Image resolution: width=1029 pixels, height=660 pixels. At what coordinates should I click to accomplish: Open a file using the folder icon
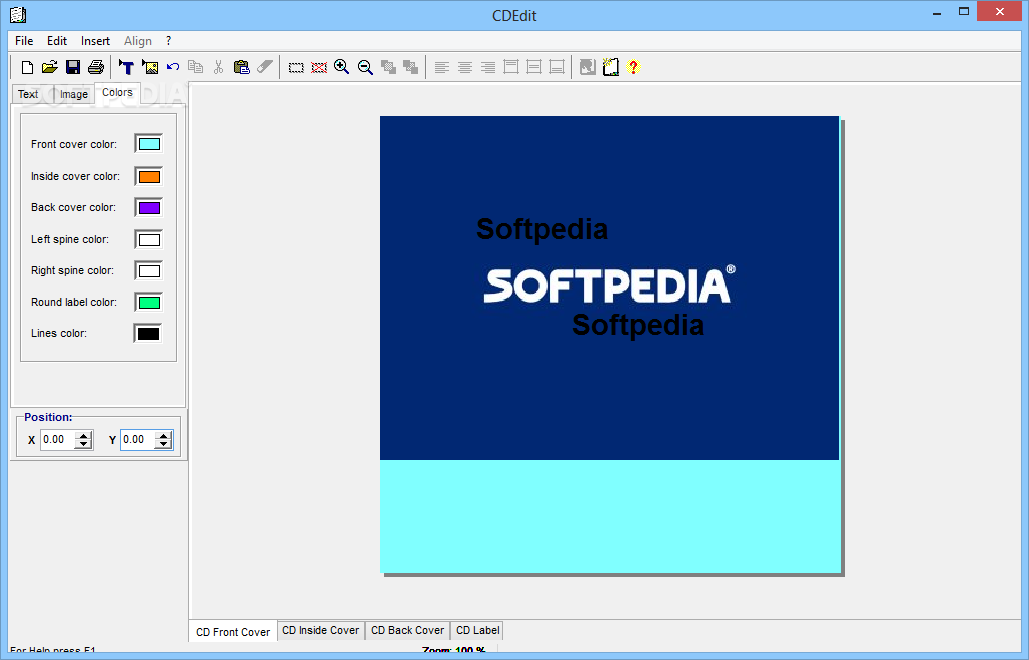tap(50, 67)
